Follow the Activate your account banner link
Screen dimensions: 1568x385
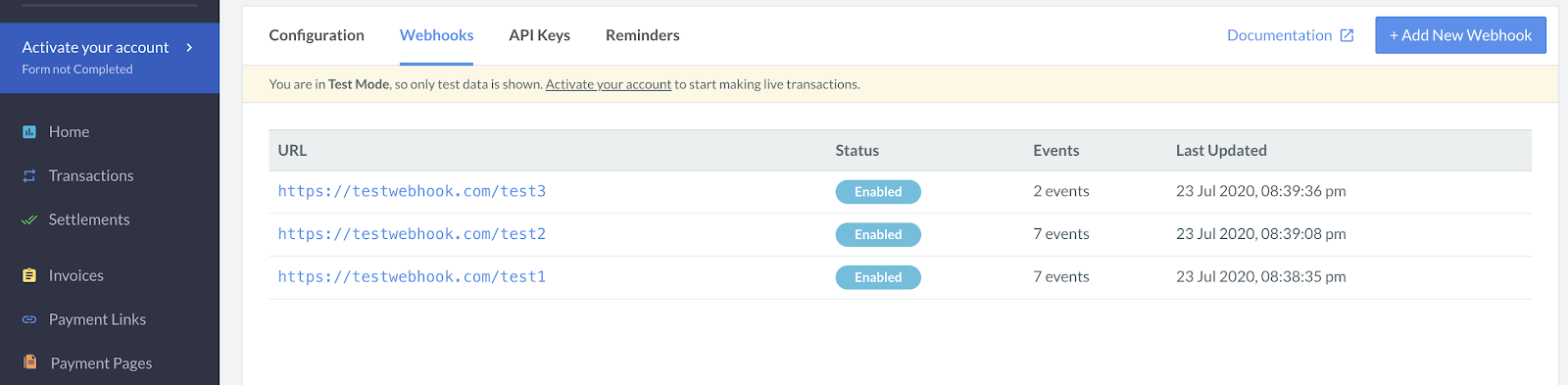[609, 84]
